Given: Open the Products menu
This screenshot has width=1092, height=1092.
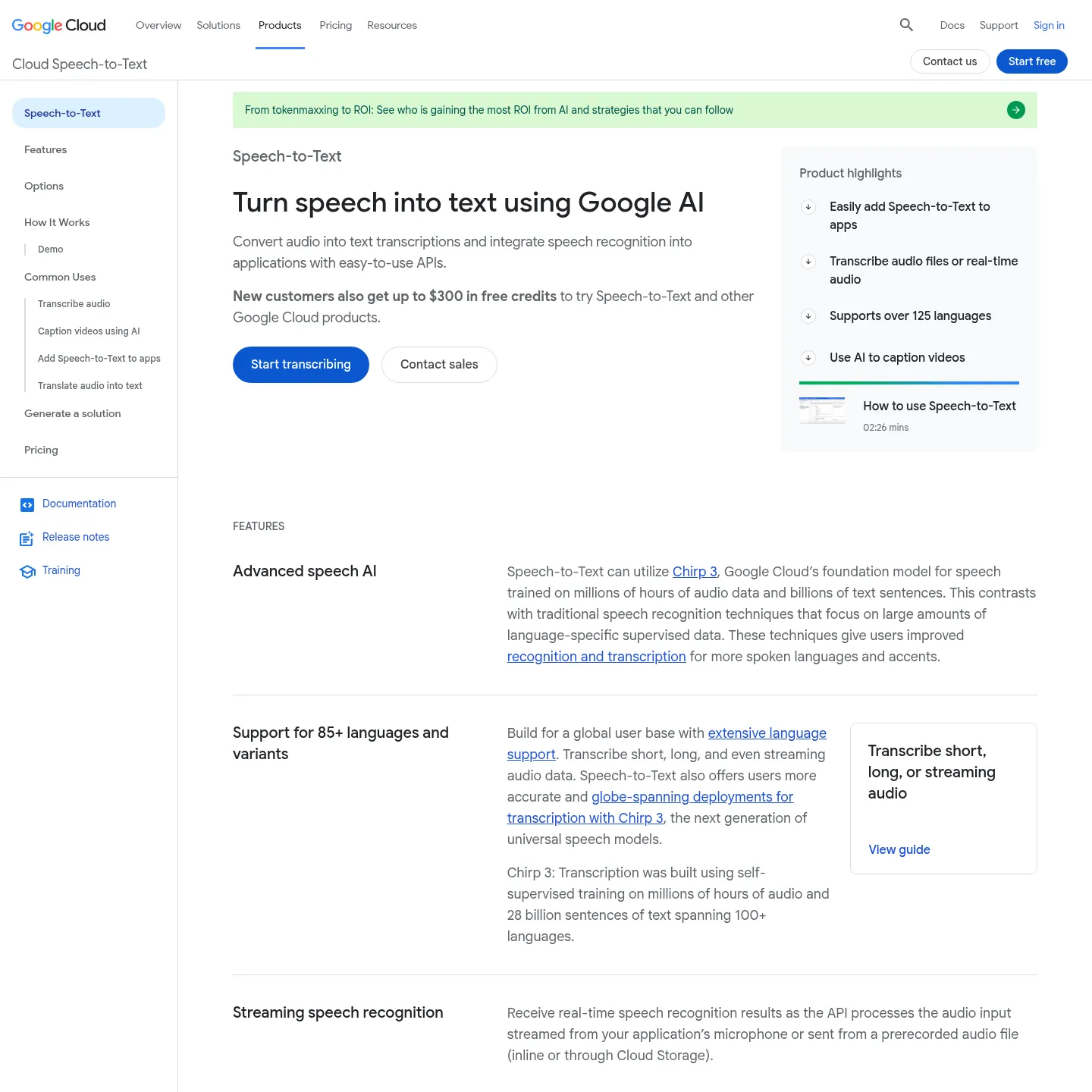Looking at the screenshot, I should [x=280, y=25].
